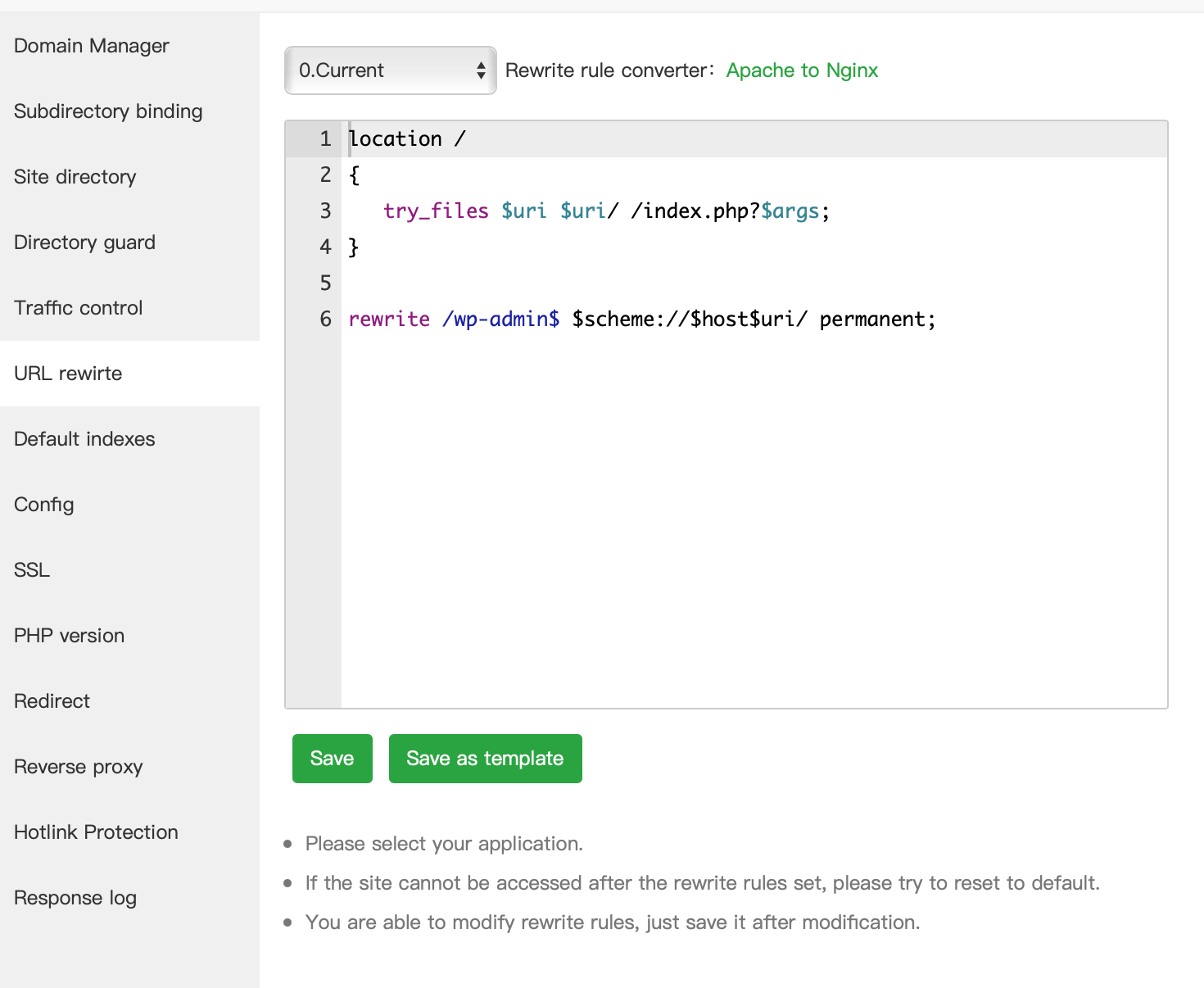Image resolution: width=1204 pixels, height=988 pixels.
Task: Open the Config sidebar item
Action: pyautogui.click(x=44, y=505)
